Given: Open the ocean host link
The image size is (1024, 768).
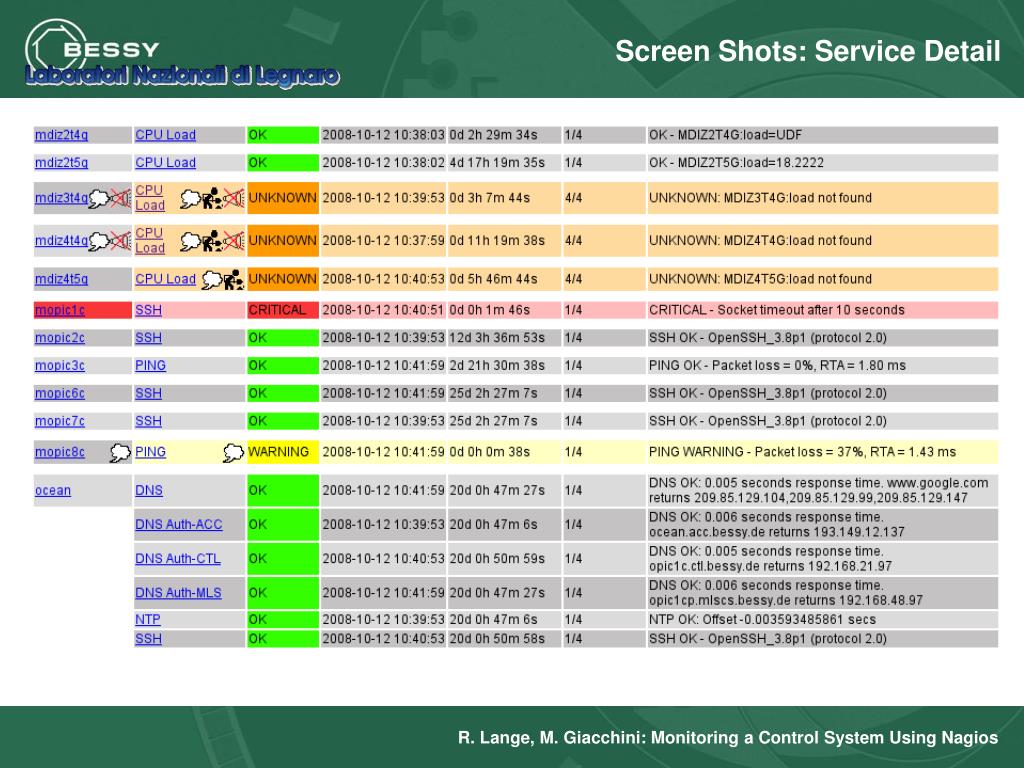Looking at the screenshot, I should [53, 490].
